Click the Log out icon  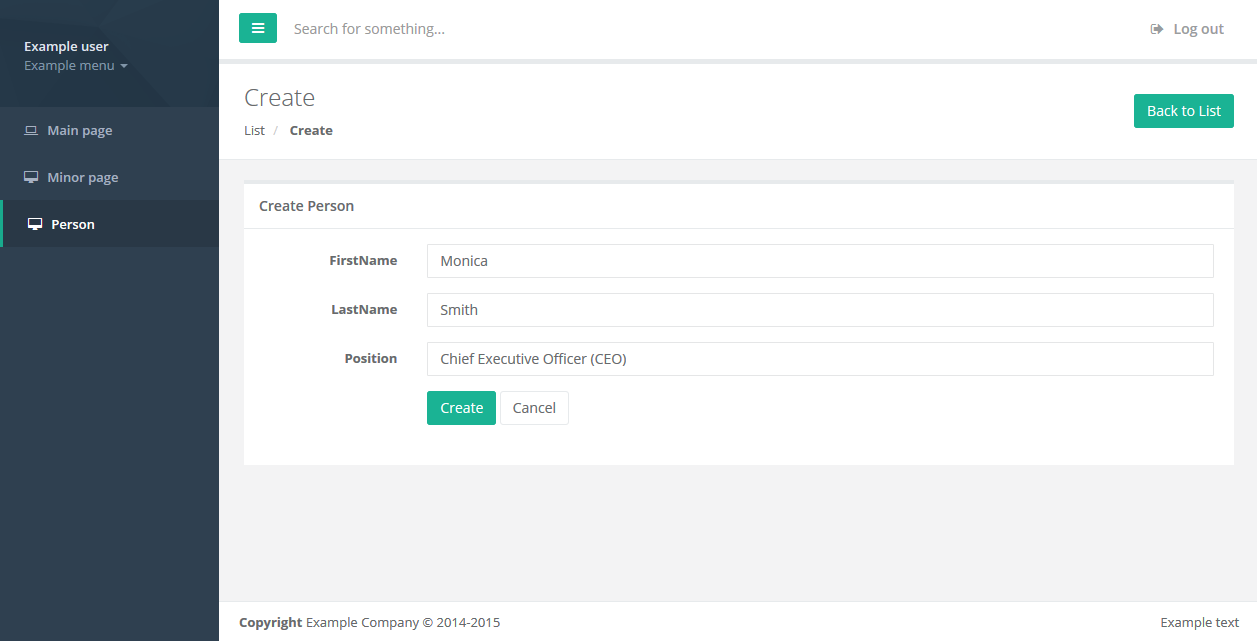pos(1157,28)
